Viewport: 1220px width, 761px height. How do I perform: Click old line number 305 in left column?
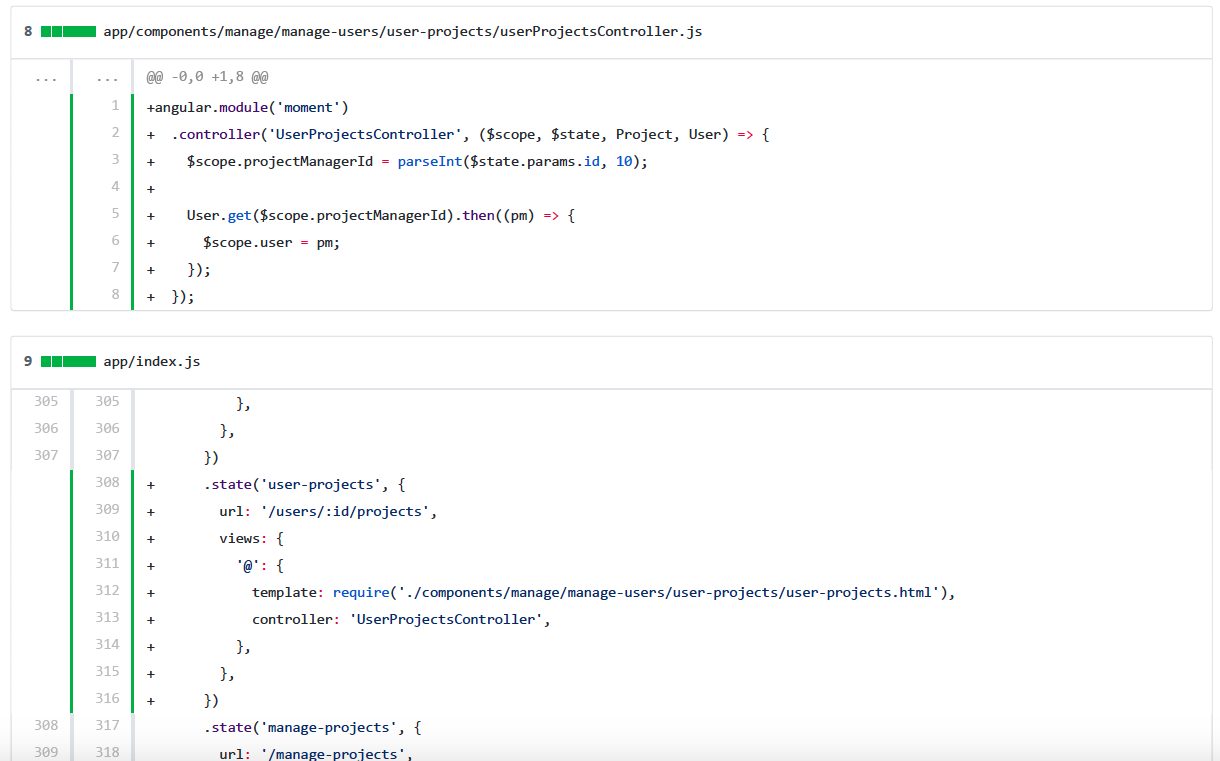pos(46,402)
